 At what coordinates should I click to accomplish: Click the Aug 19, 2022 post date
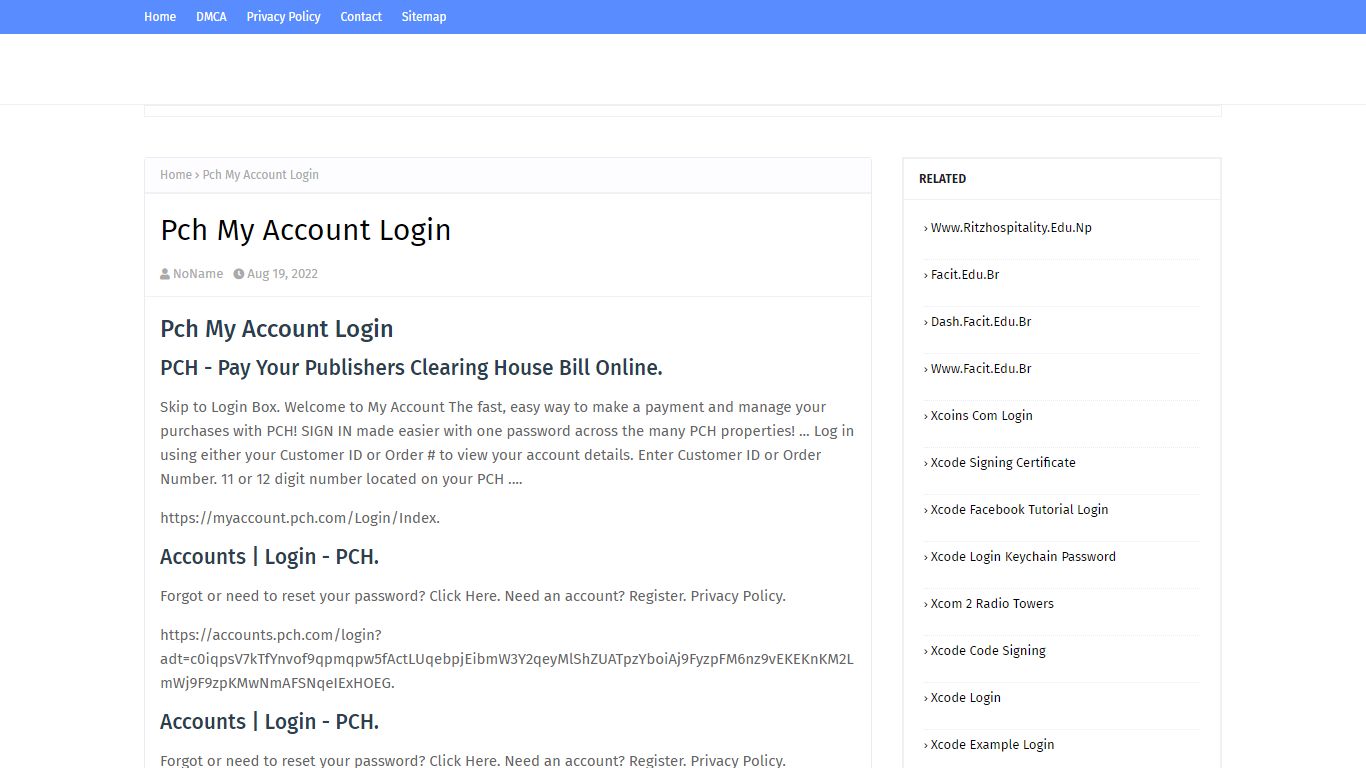[x=283, y=274]
